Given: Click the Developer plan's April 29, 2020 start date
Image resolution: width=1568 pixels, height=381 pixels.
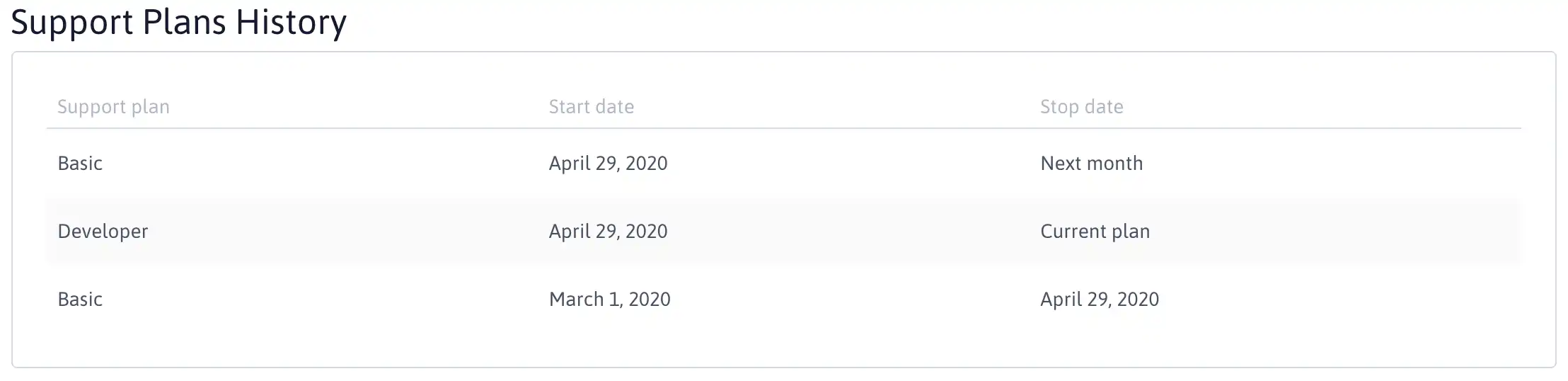Looking at the screenshot, I should [608, 232].
